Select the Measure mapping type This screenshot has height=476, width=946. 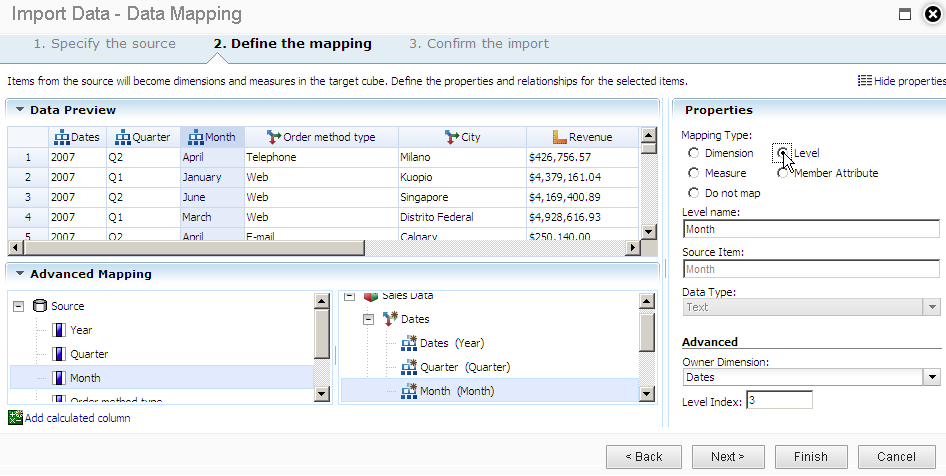pyautogui.click(x=694, y=173)
